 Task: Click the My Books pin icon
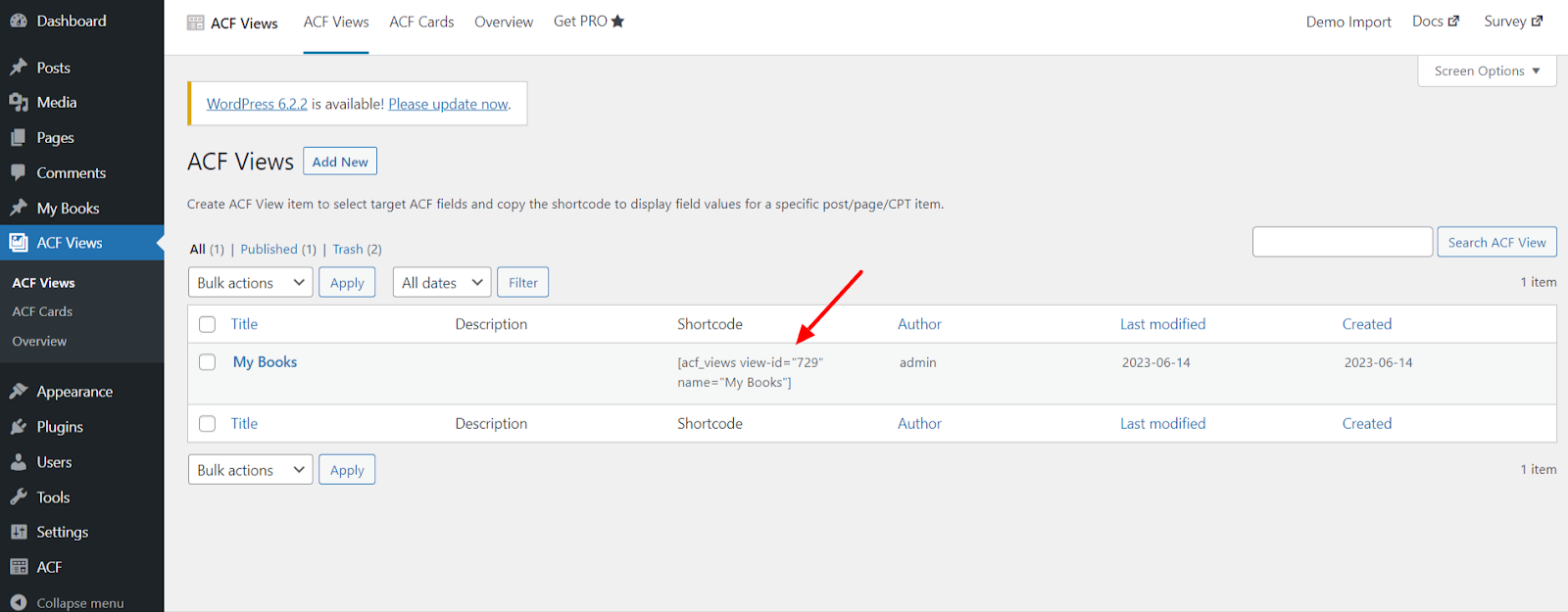coord(18,208)
